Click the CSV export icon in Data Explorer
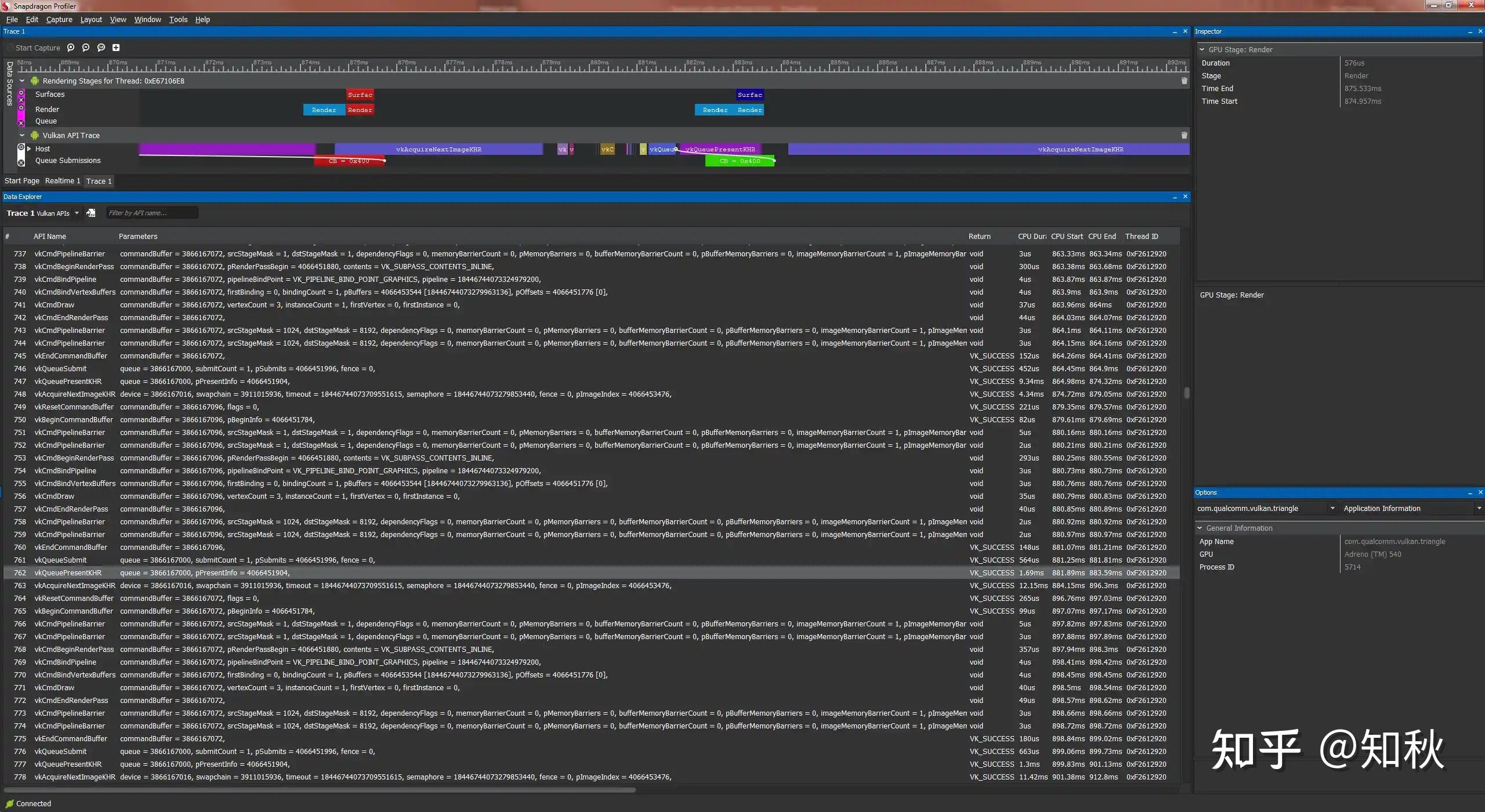The image size is (1485, 812). coord(91,213)
